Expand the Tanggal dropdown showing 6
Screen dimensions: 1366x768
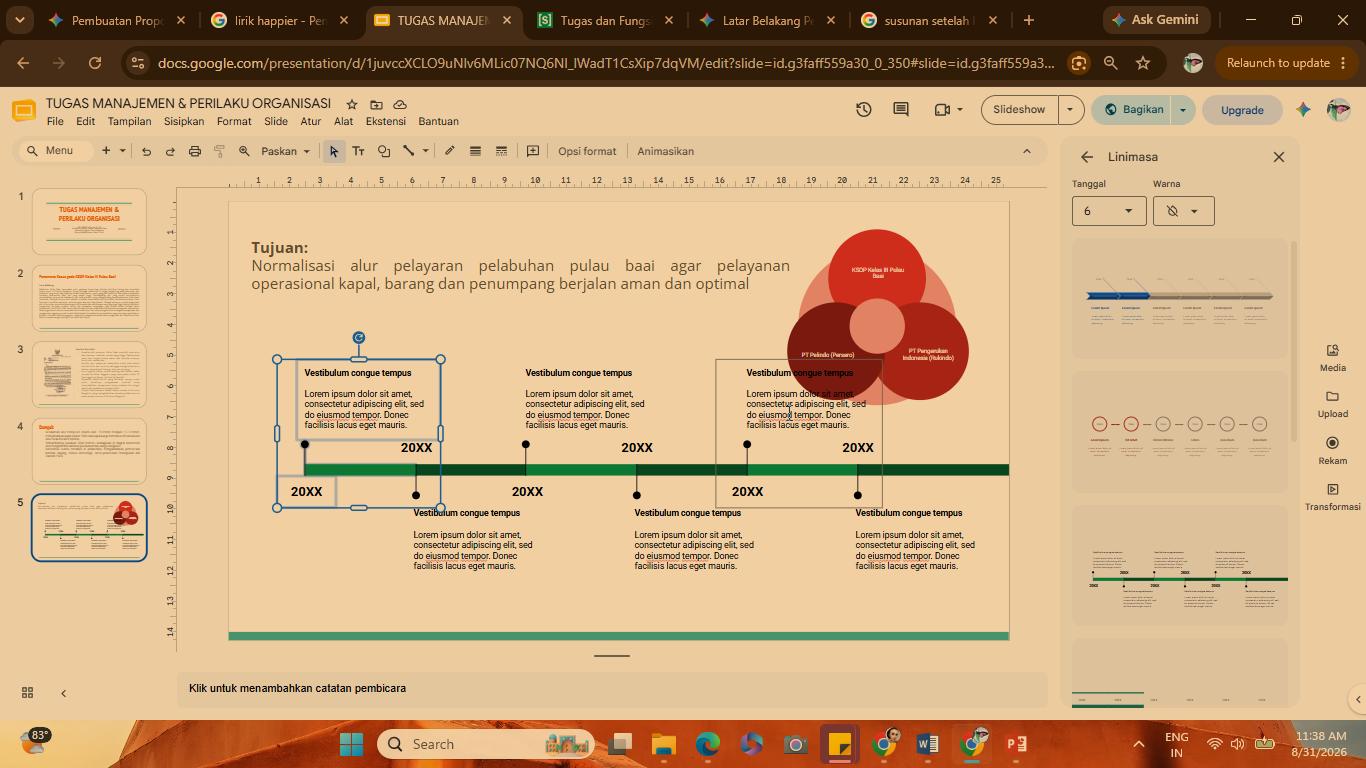pyautogui.click(x=1109, y=211)
